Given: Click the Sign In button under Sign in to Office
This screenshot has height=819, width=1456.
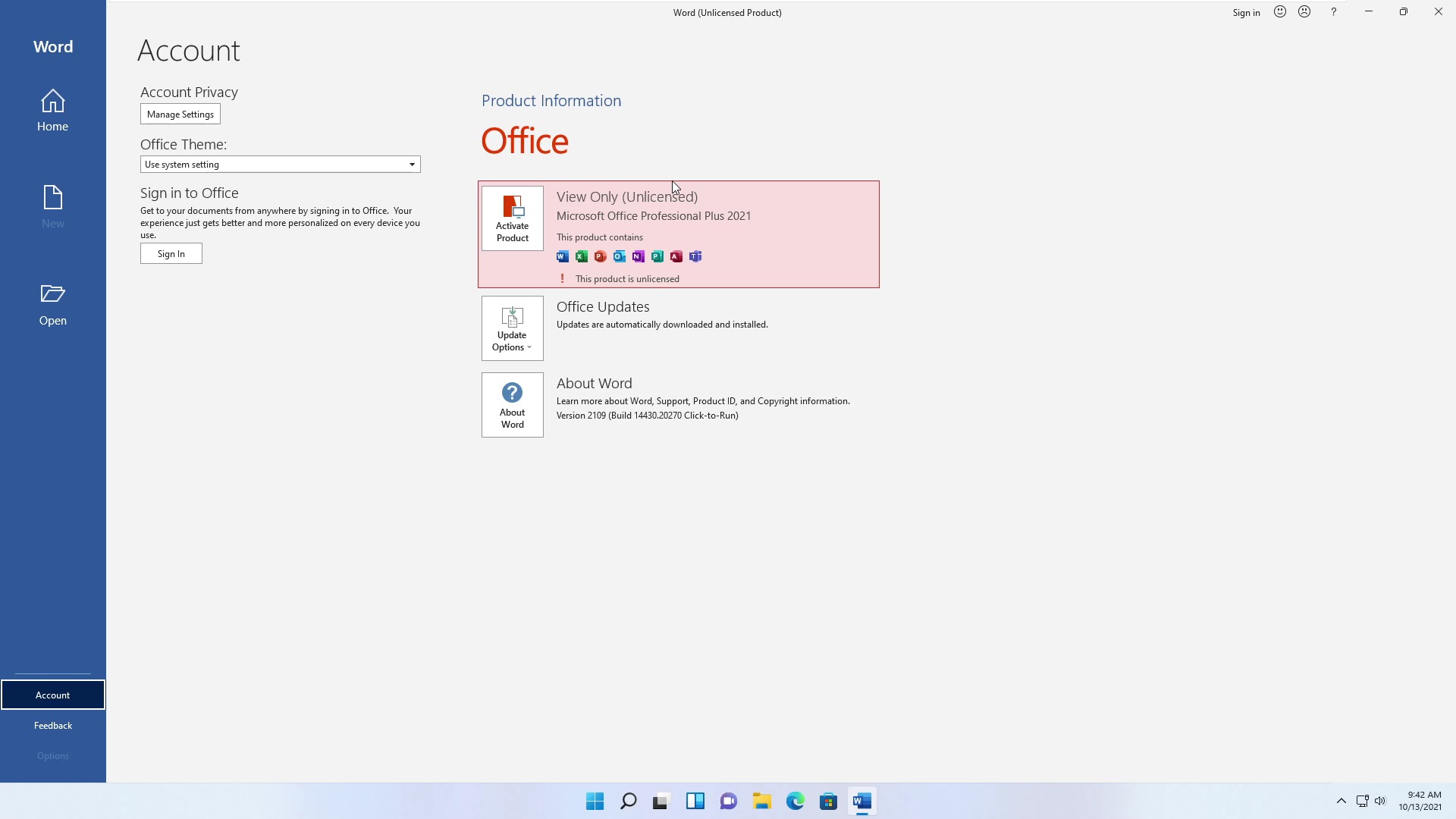Looking at the screenshot, I should [x=171, y=254].
